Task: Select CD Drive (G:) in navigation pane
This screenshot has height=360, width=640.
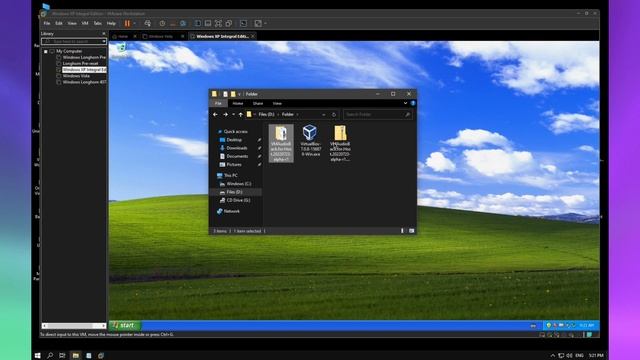Action: pyautogui.click(x=238, y=200)
